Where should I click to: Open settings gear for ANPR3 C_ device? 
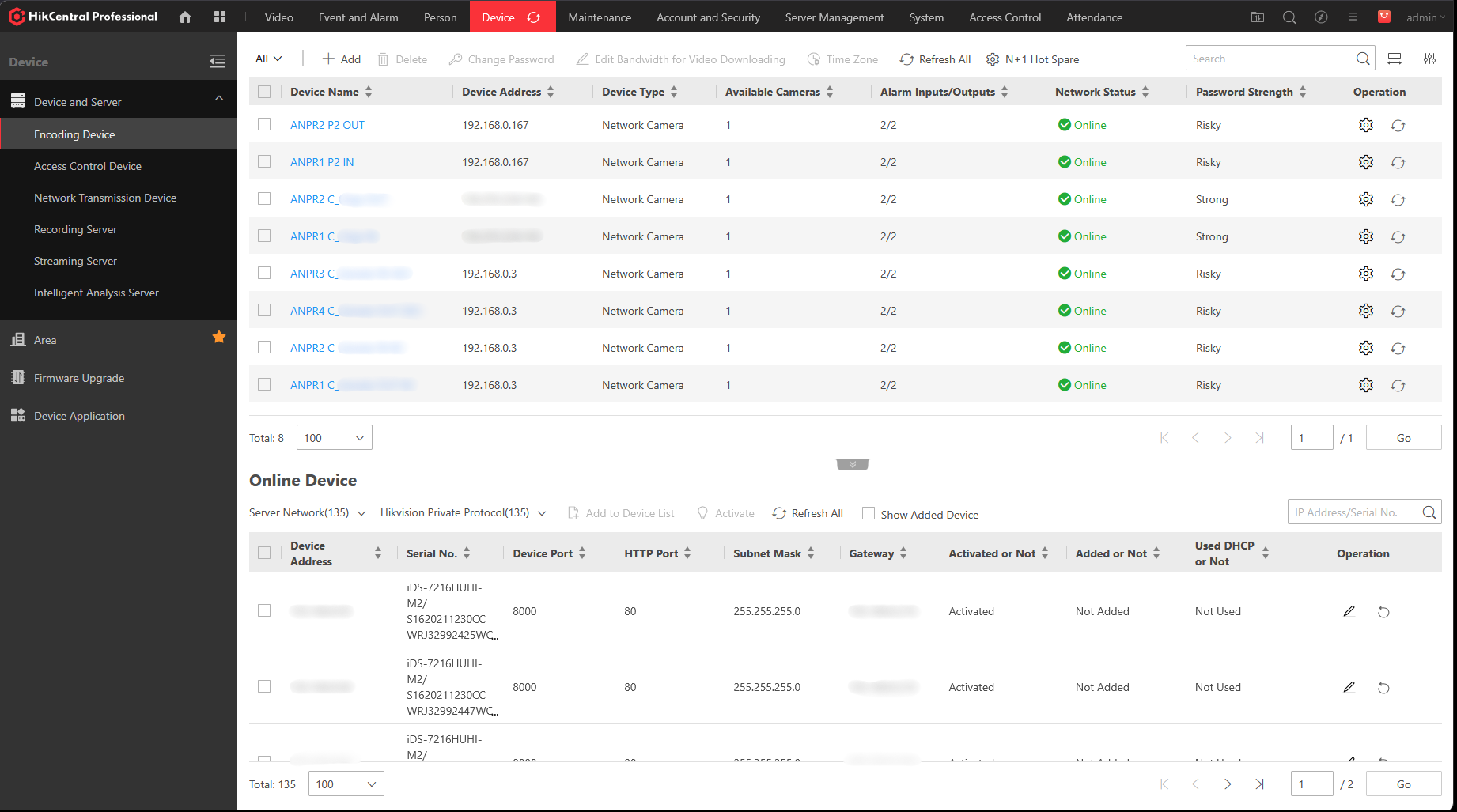click(x=1366, y=274)
